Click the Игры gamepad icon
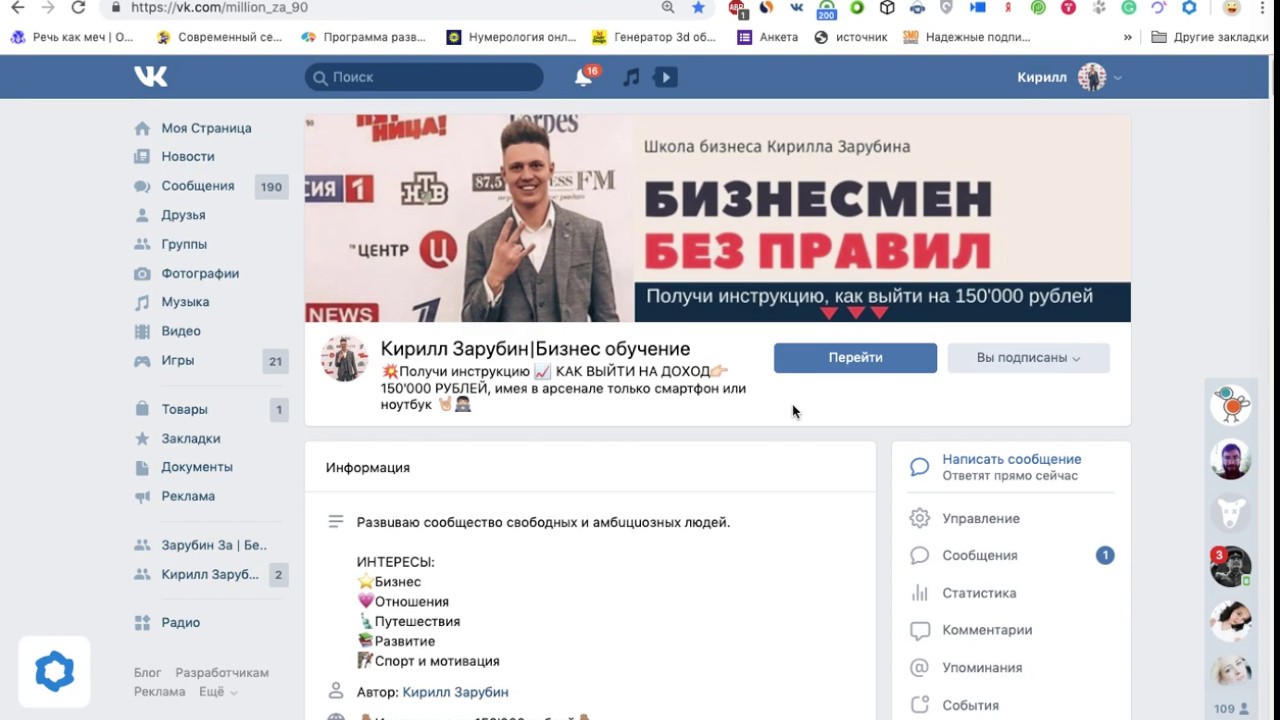The image size is (1280, 720). [142, 360]
